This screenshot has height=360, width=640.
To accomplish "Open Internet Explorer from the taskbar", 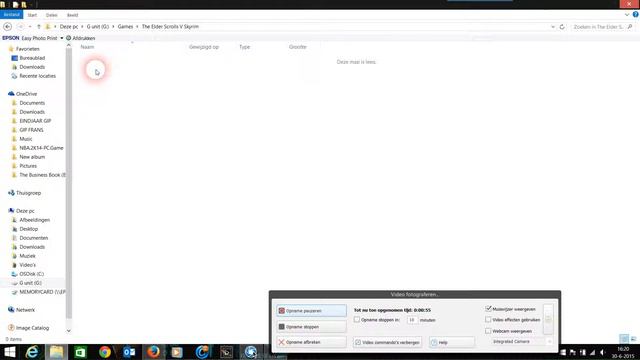I will (32, 352).
